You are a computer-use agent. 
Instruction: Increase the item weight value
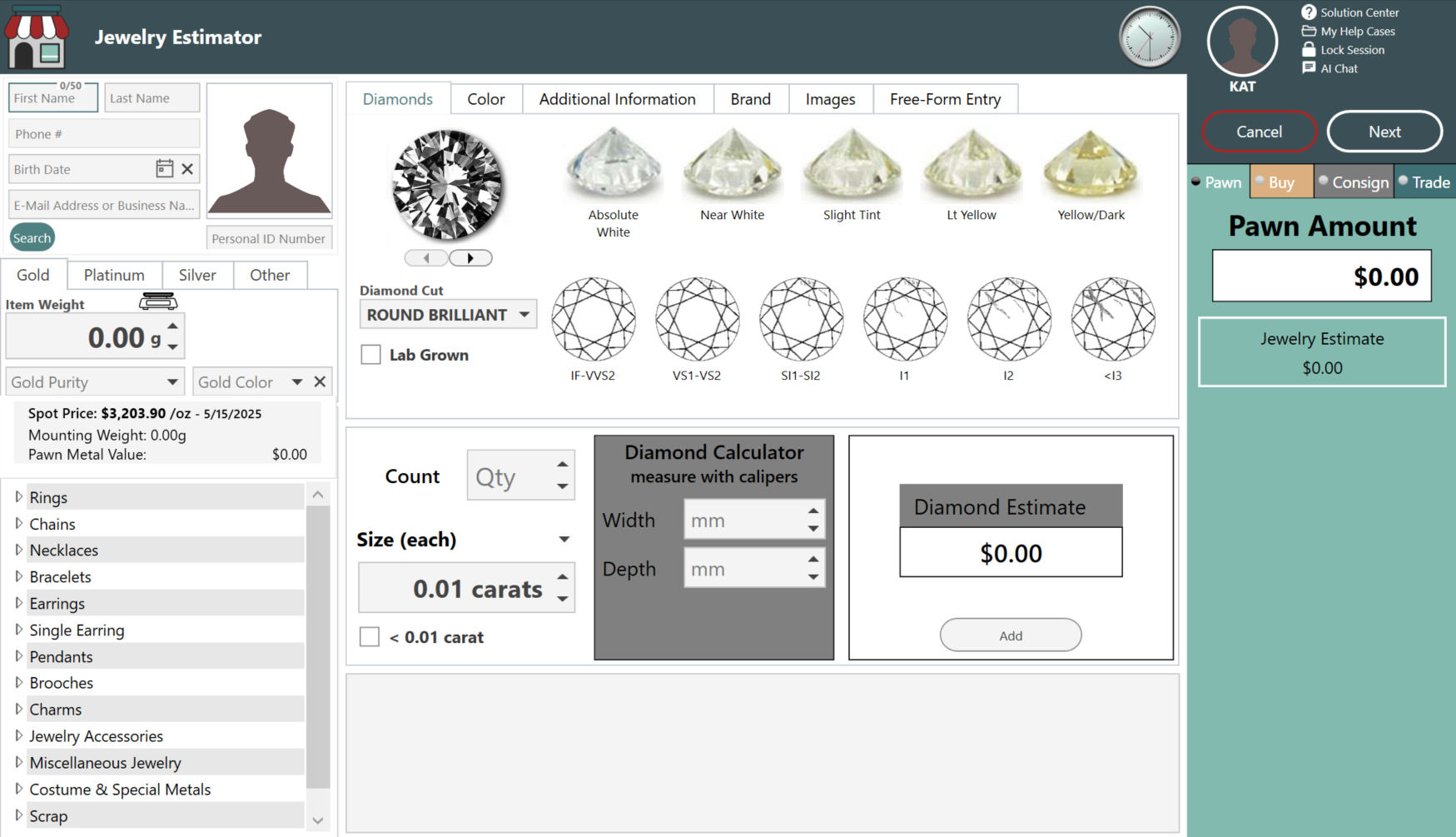(172, 326)
